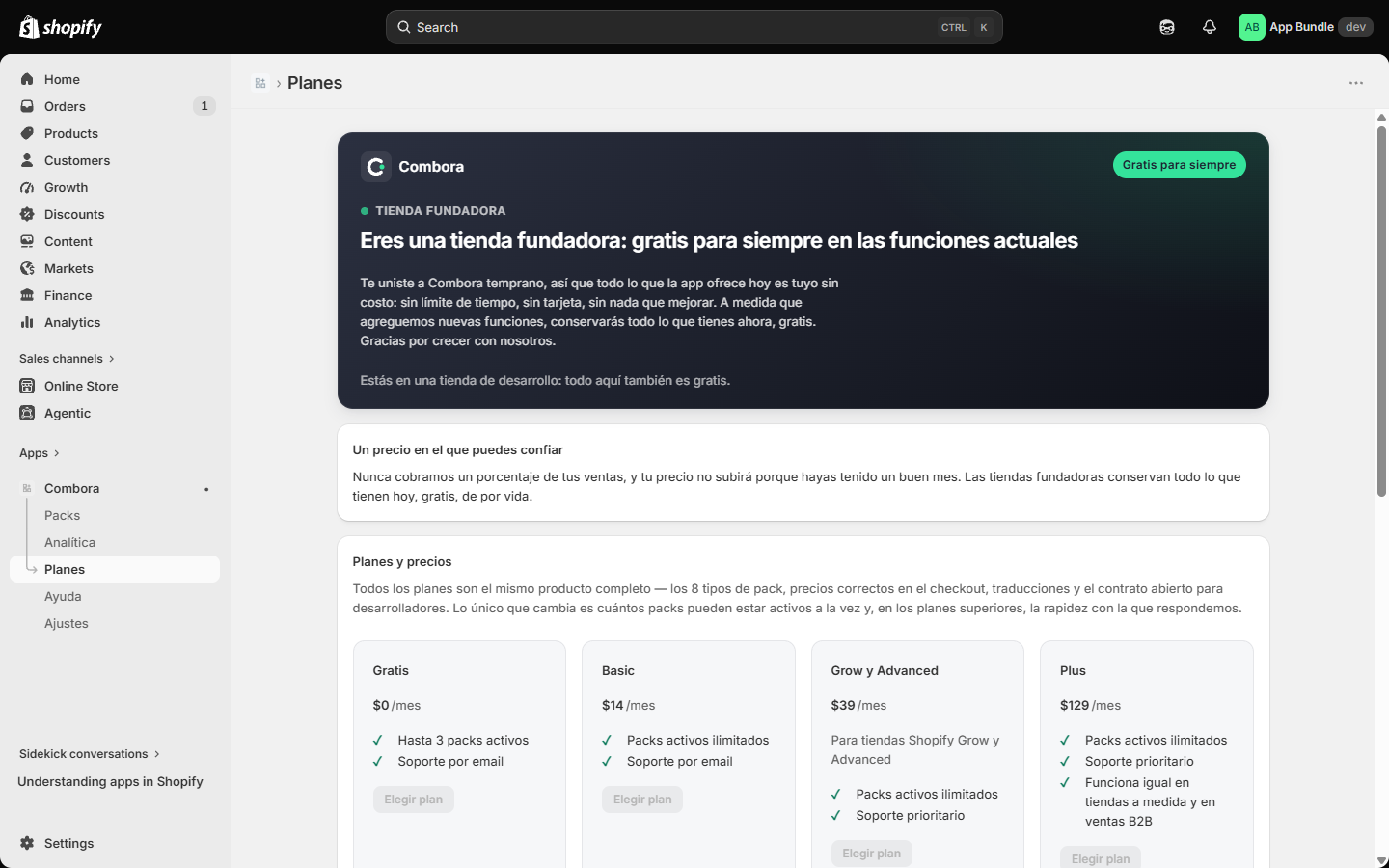
Task: Click the search magnifier icon
Action: [x=404, y=27]
